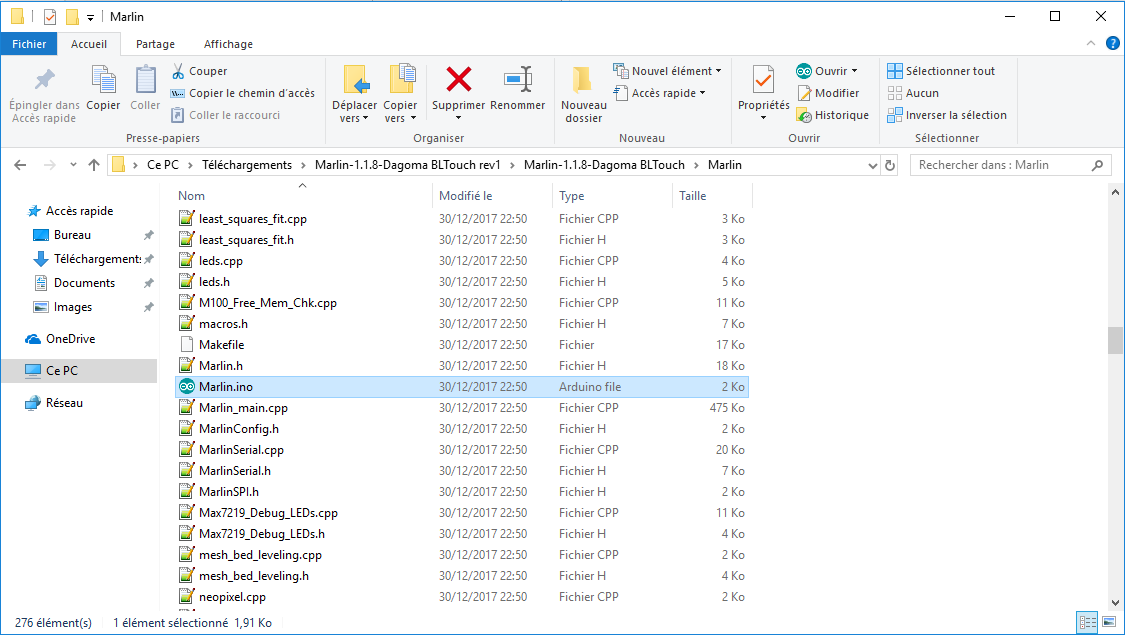Switch to the Accueil ribbon tab
Image resolution: width=1125 pixels, height=635 pixels.
tap(89, 44)
